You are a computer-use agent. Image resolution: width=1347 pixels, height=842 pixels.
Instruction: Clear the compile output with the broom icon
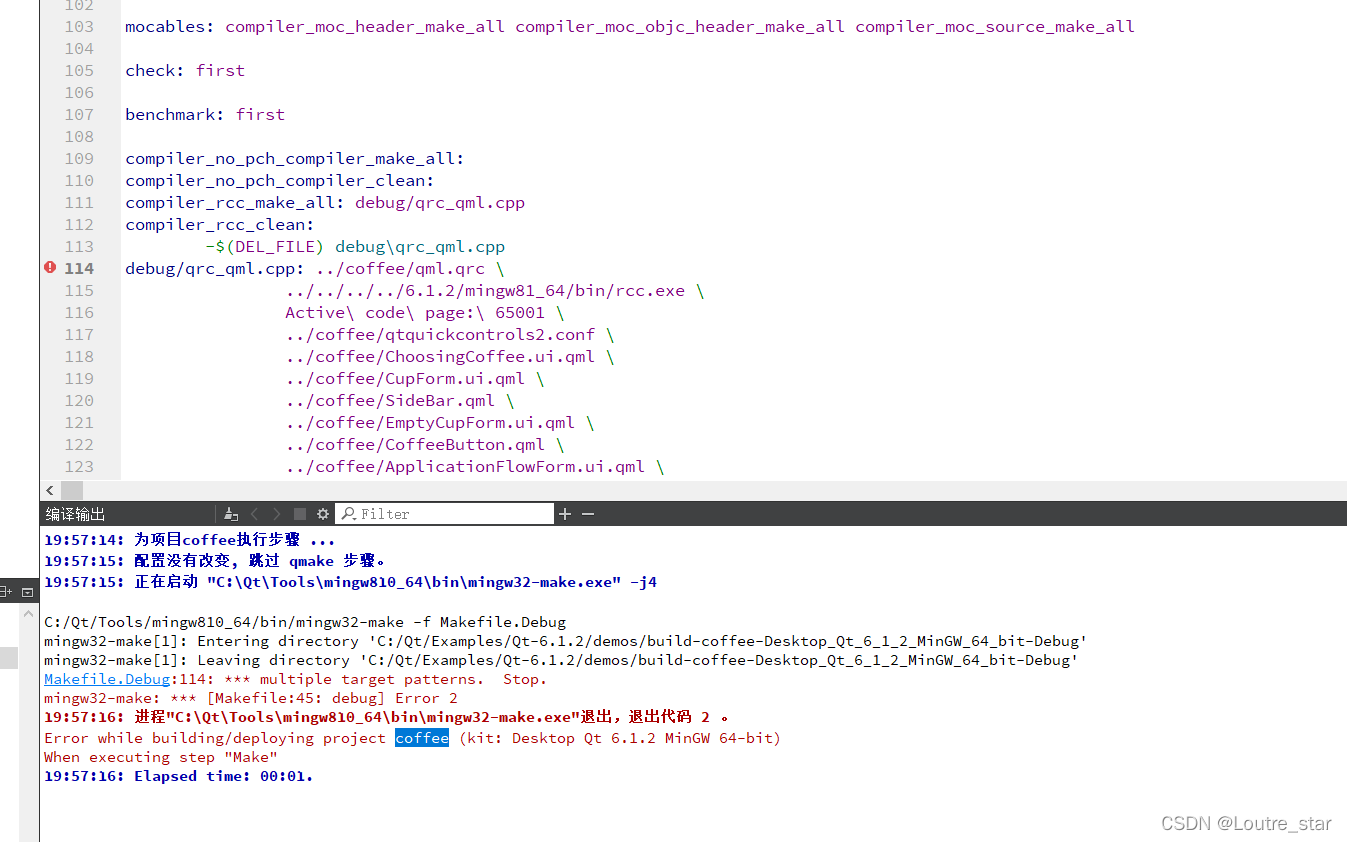coord(231,513)
